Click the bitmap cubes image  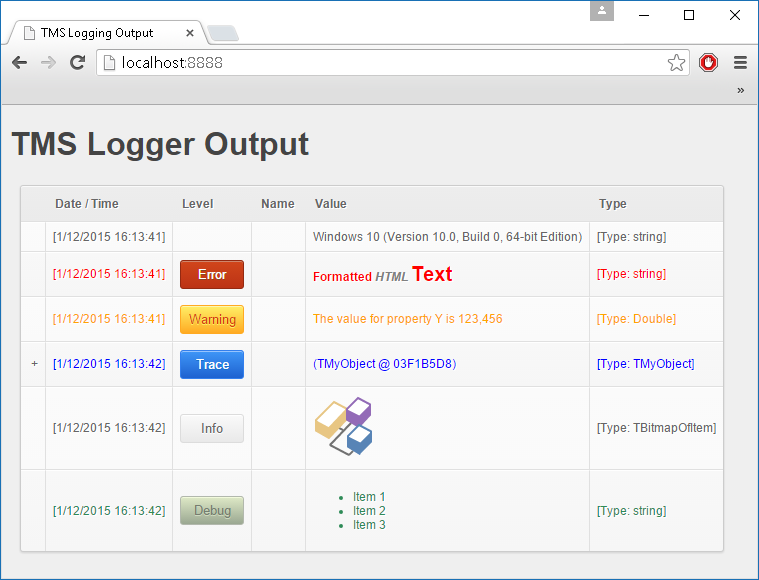point(344,427)
